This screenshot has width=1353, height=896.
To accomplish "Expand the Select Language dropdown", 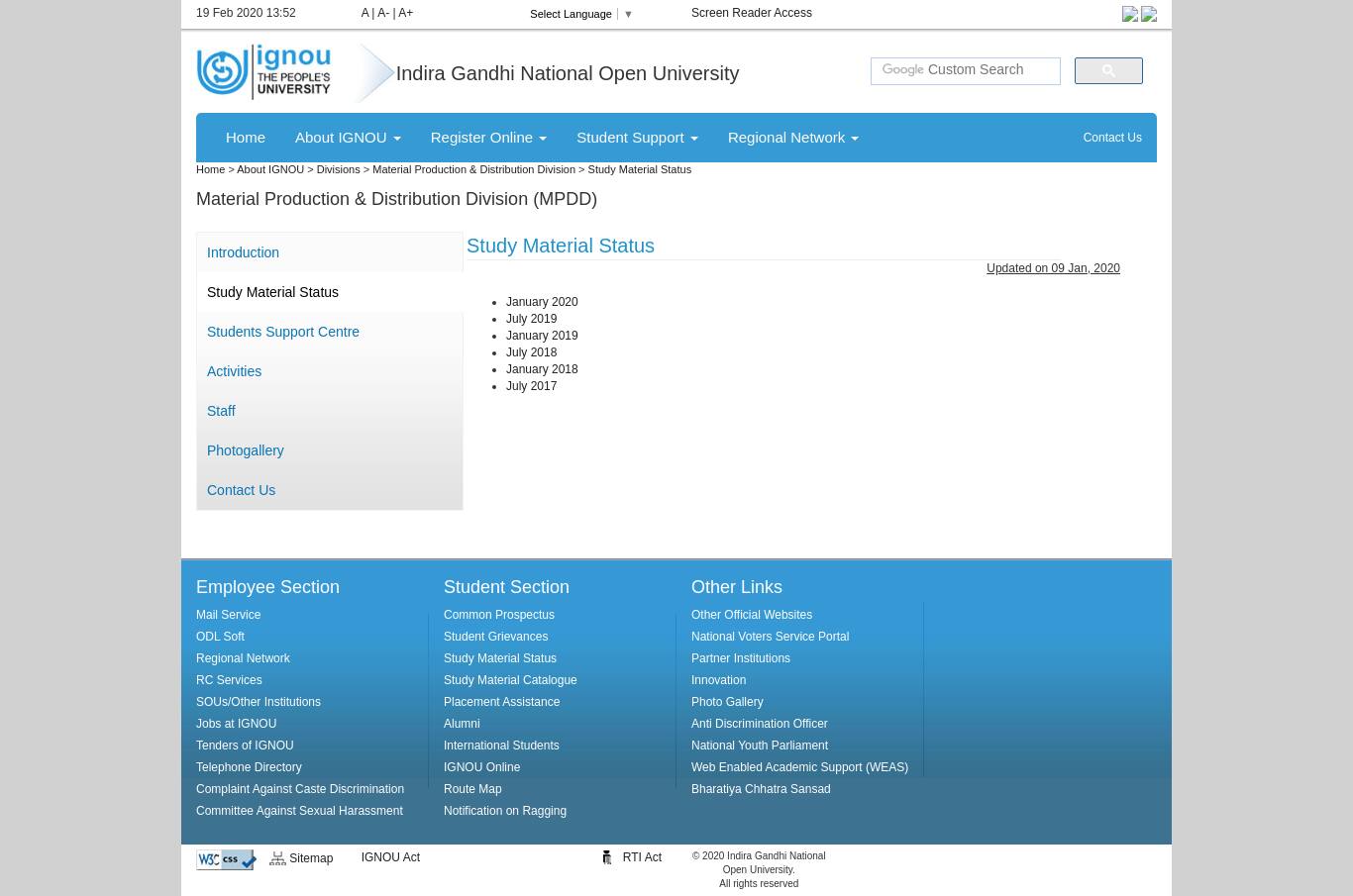I will point(582,14).
